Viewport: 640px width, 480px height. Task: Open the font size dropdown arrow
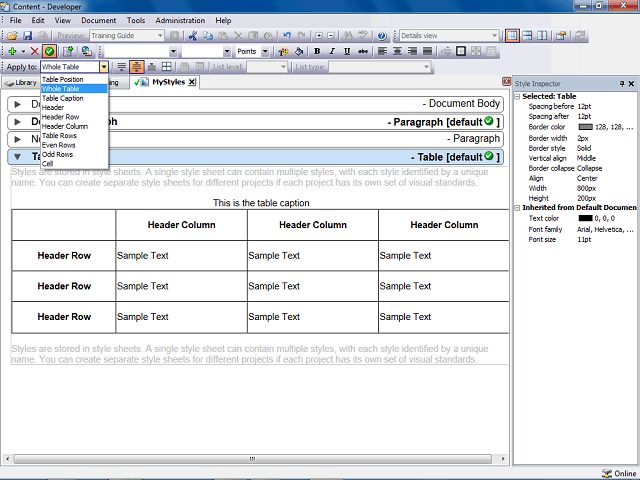pos(227,51)
